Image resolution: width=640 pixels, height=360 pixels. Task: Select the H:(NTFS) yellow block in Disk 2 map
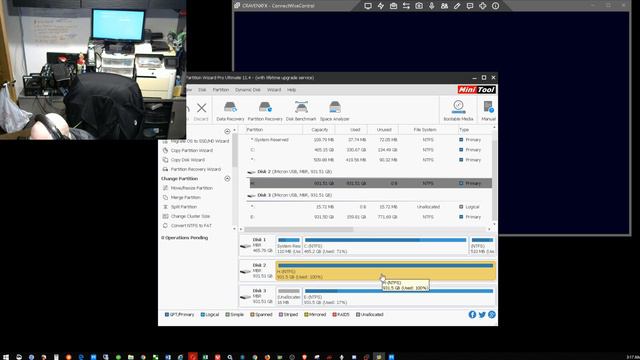[386, 271]
